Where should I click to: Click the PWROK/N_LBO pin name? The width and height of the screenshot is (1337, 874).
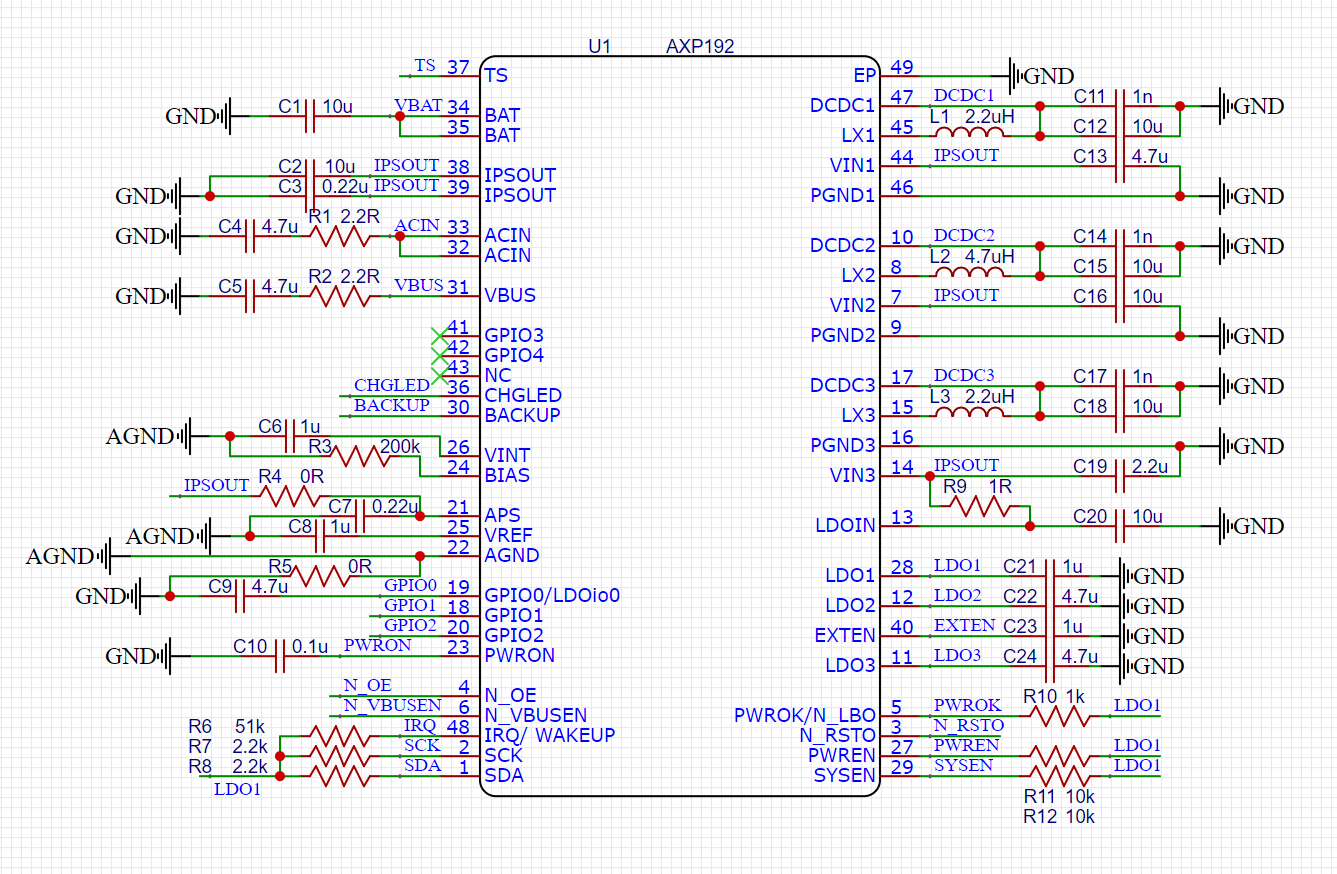coord(805,716)
